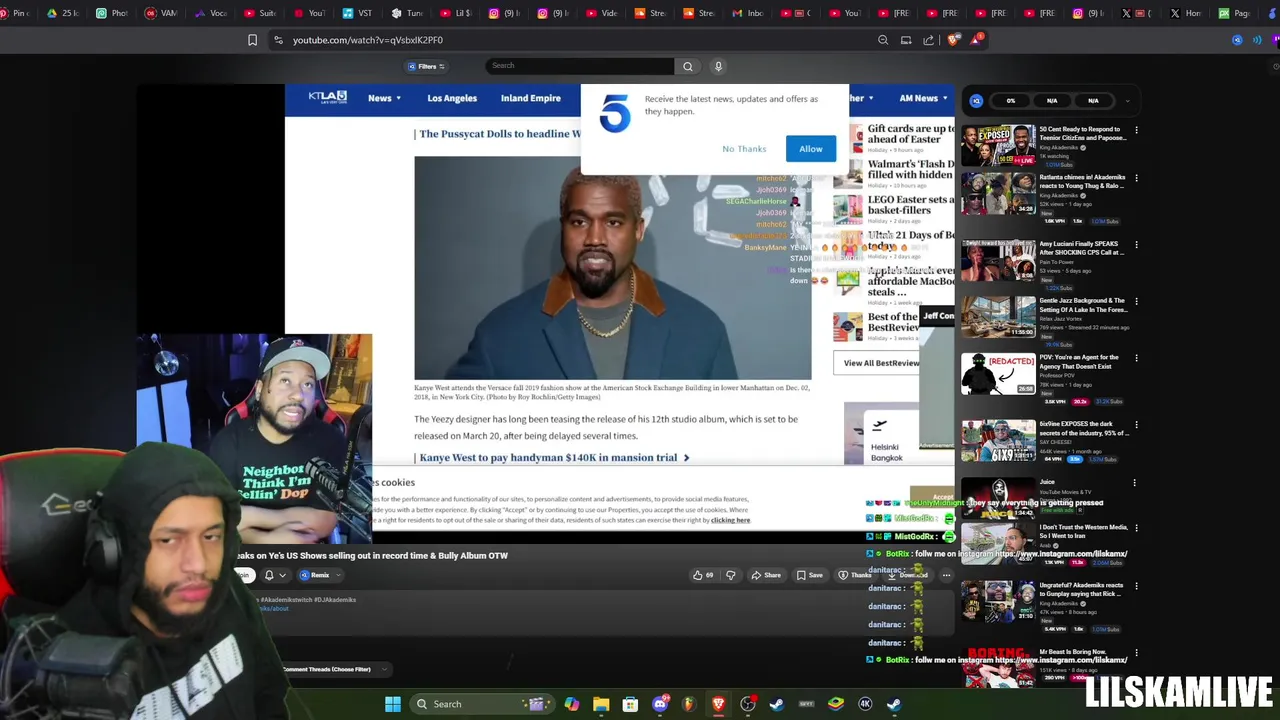Screen dimensions: 1280x720
Task: Open 'Gentle Jazz Background' video thumbnail
Action: (x=998, y=316)
